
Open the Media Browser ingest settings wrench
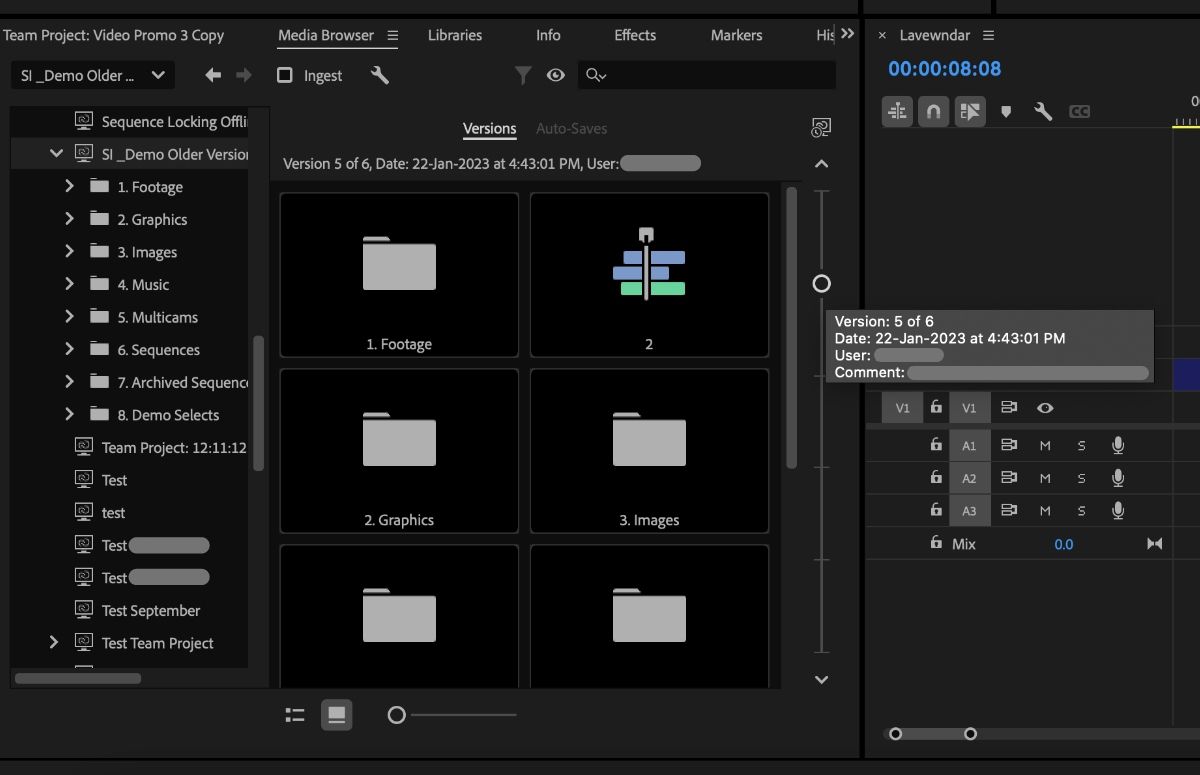click(x=380, y=74)
